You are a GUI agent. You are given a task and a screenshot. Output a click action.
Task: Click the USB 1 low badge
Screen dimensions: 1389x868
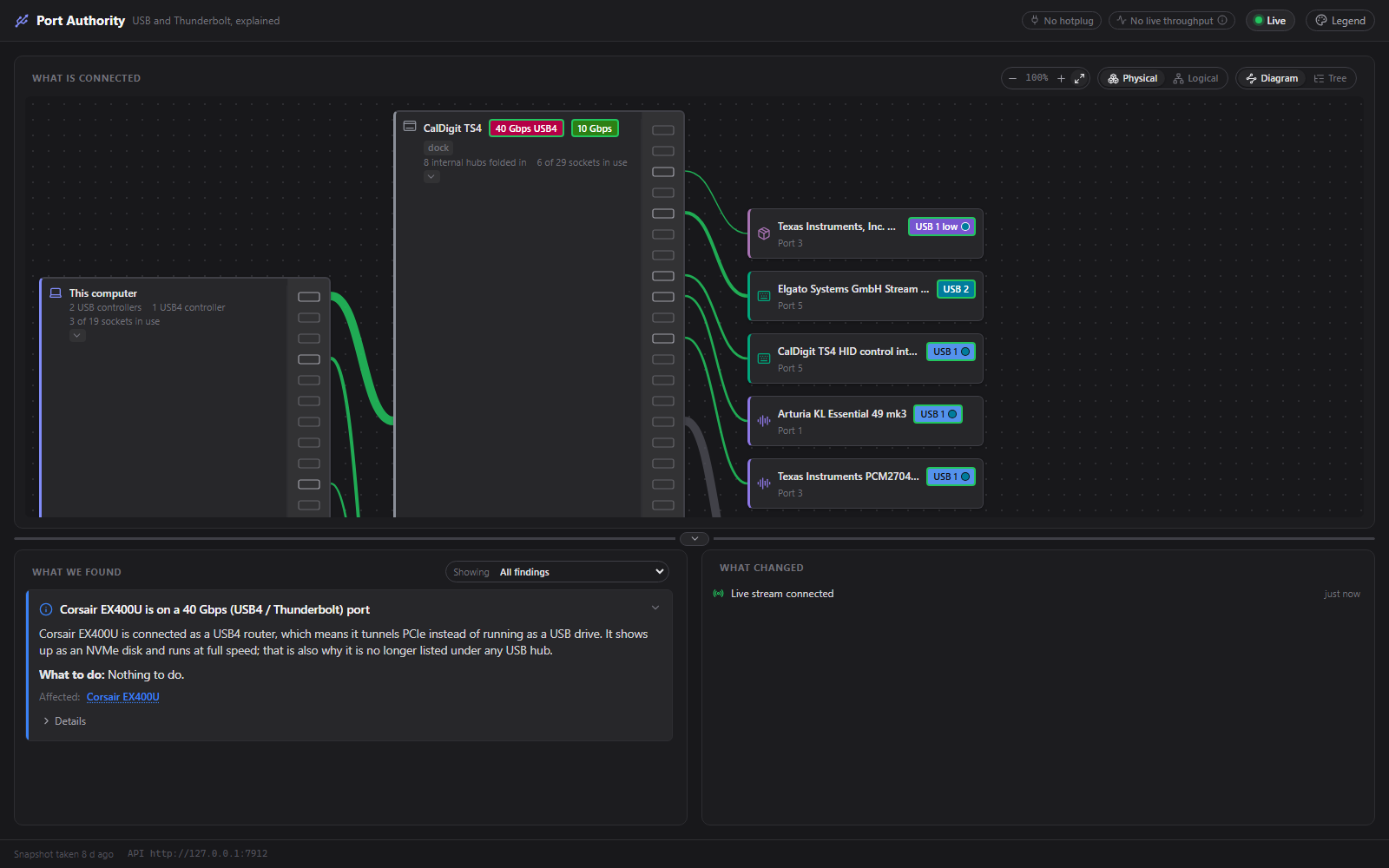point(942,227)
